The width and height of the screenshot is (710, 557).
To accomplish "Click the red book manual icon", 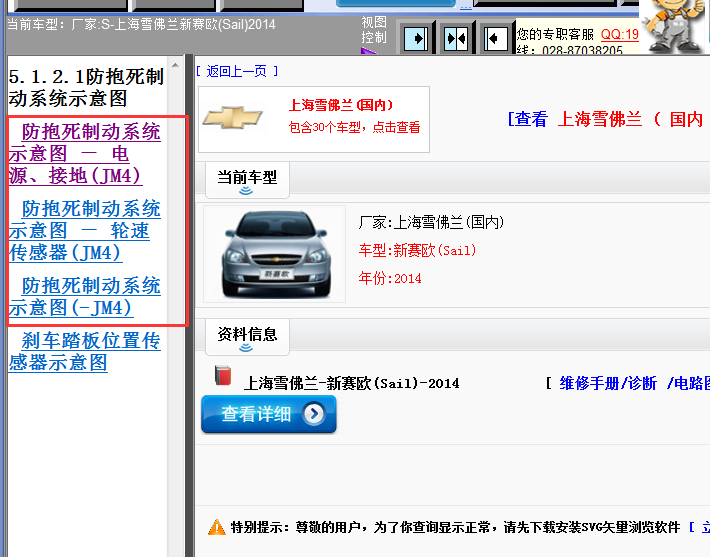I will (223, 376).
